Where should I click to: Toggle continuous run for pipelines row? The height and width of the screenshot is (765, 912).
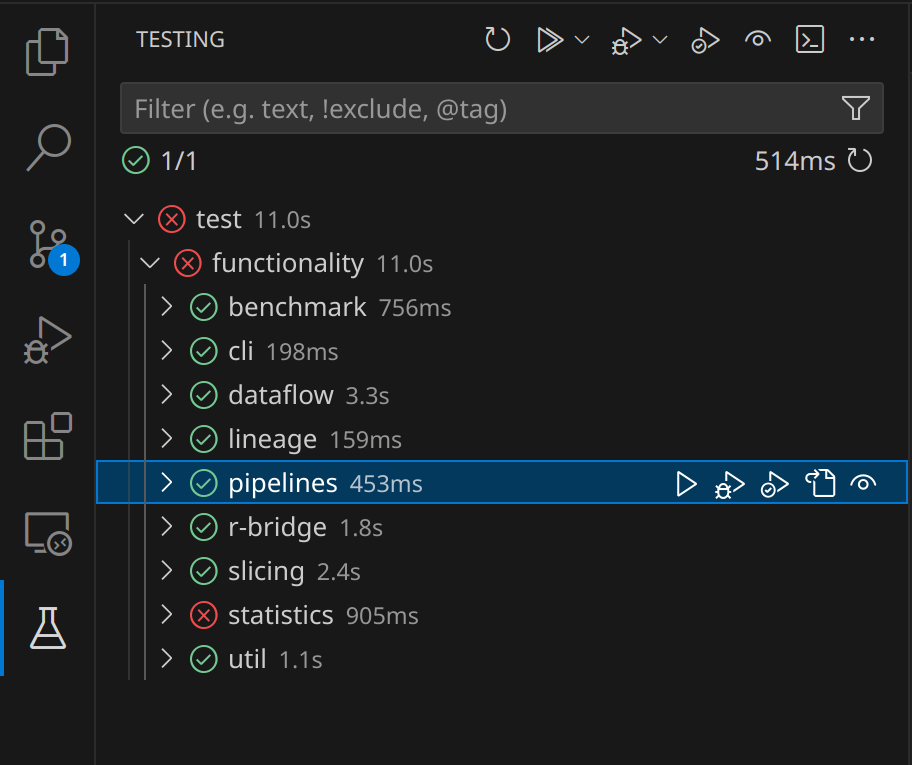(863, 484)
